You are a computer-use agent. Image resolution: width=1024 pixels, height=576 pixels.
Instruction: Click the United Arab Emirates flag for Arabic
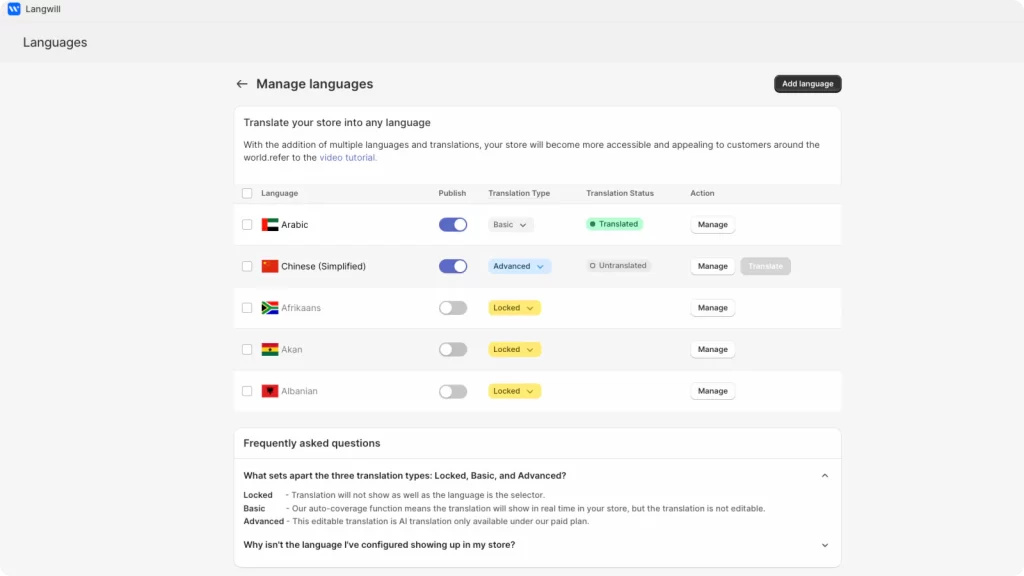(x=269, y=224)
